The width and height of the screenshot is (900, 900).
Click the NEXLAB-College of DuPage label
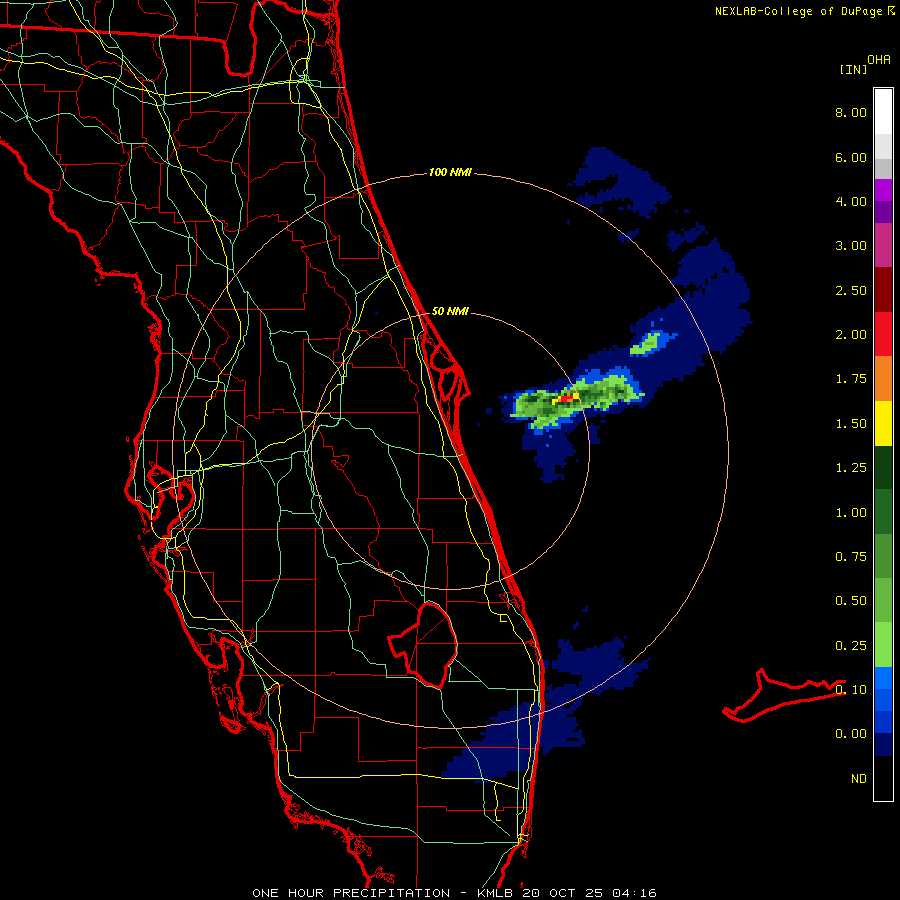[798, 11]
